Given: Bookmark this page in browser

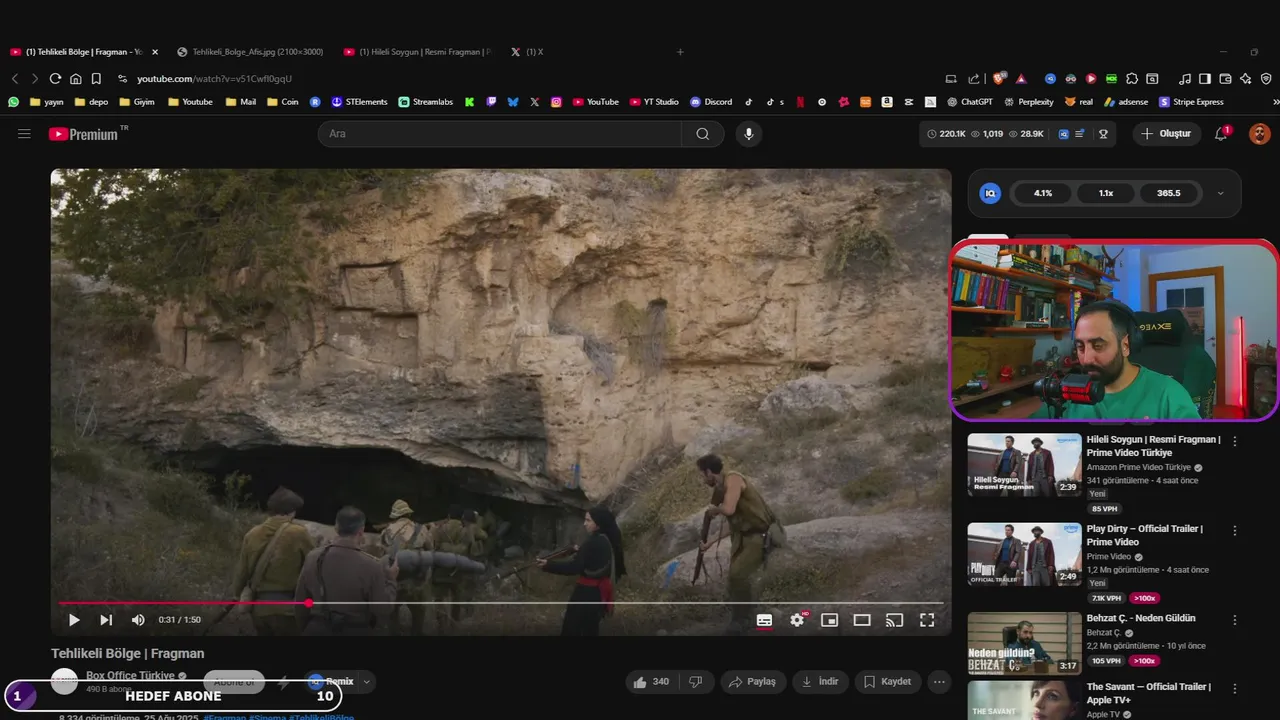Looking at the screenshot, I should click(x=96, y=78).
